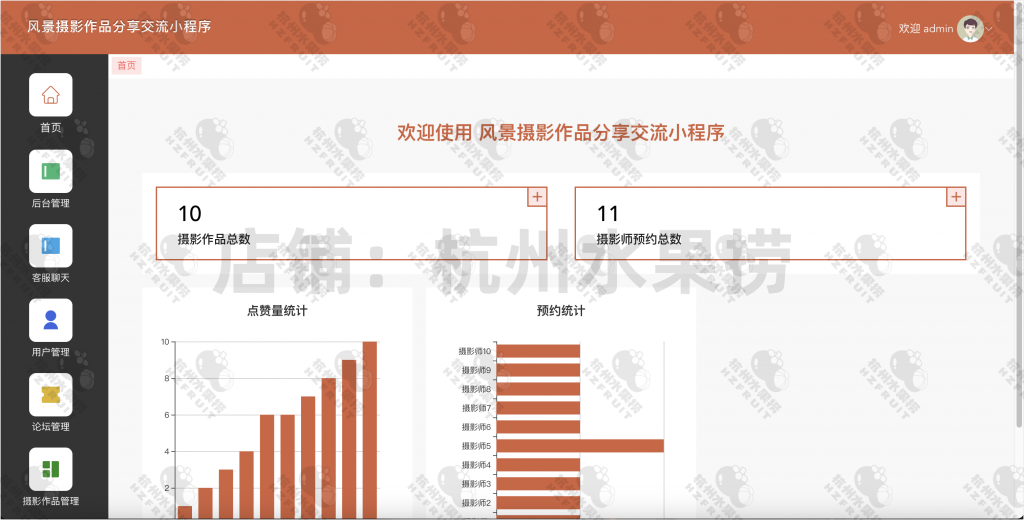This screenshot has width=1024, height=520.
Task: Click the 摄影师6 axis label
Action: (476, 427)
